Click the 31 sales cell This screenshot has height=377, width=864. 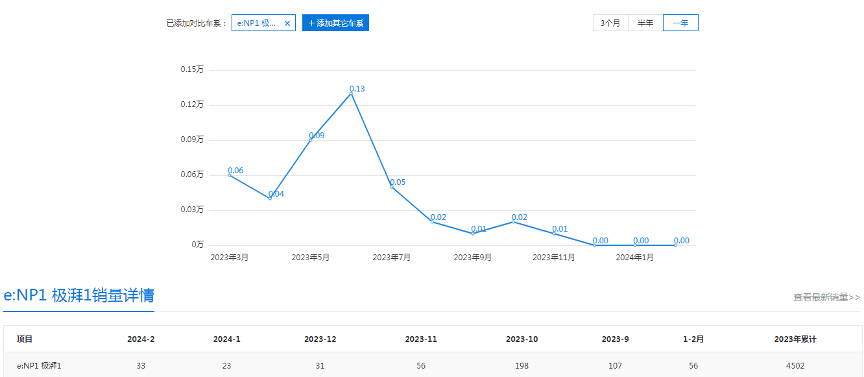(320, 365)
